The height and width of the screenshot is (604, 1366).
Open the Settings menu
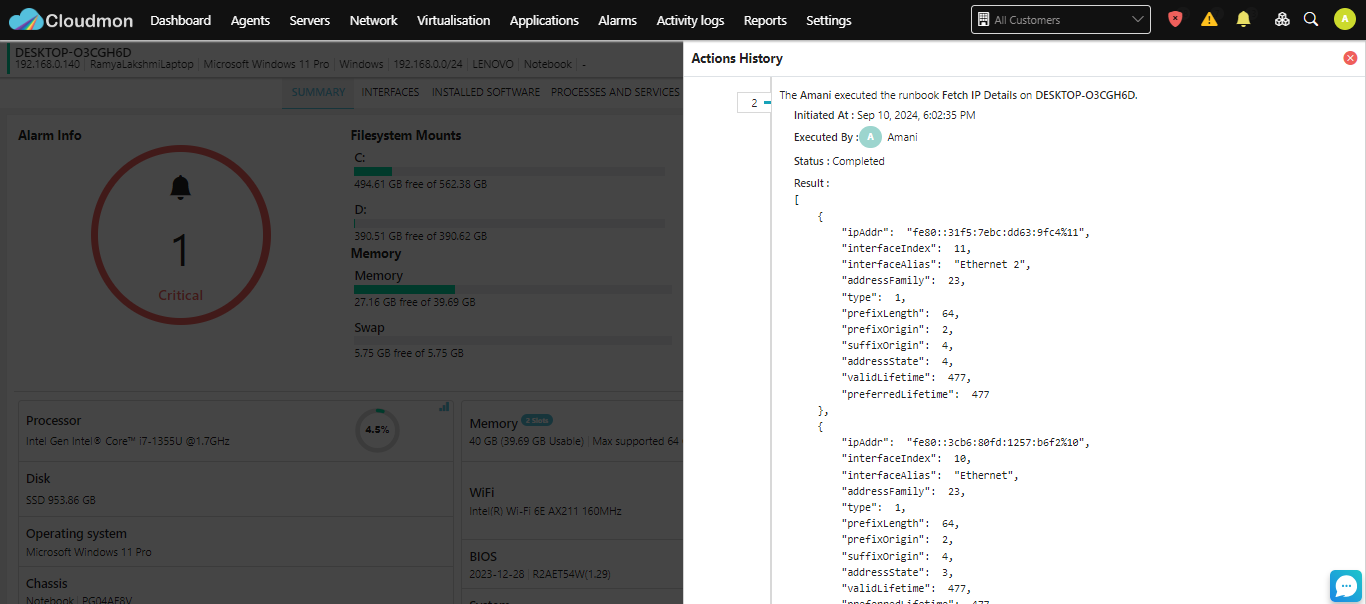828,20
